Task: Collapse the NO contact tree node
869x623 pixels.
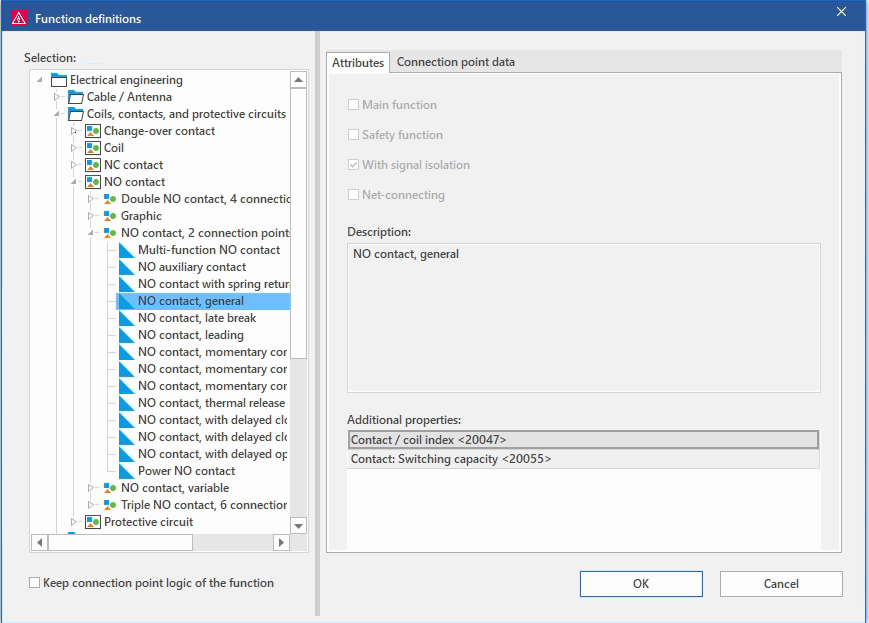Action: coord(74,182)
